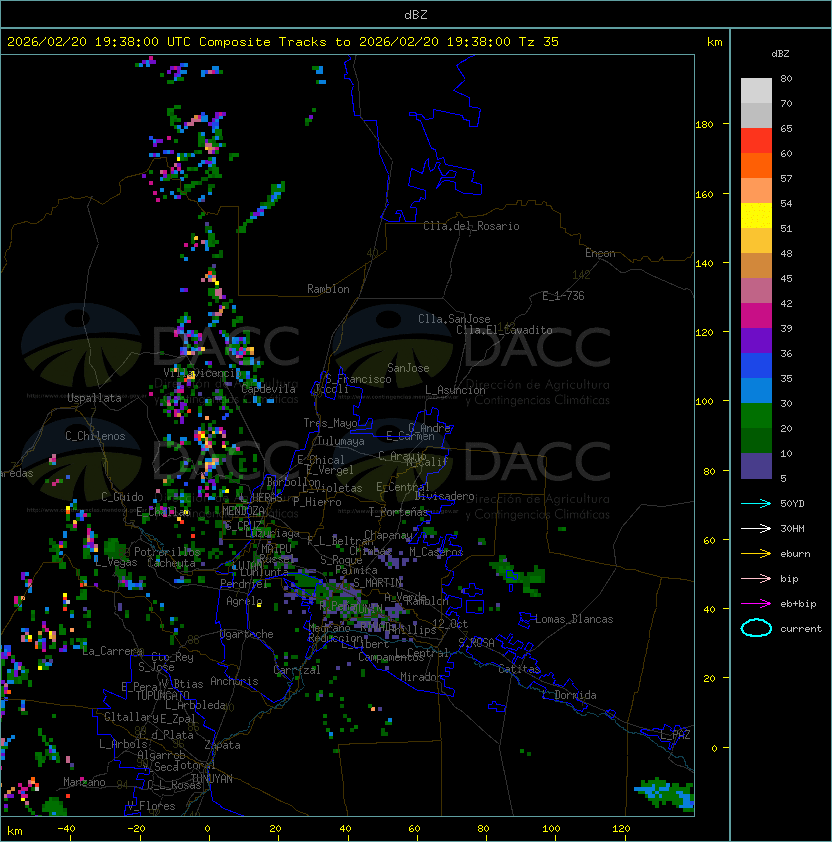Click the 'Lomas_Blancas' map label
Screen dimensions: 832x842
click(x=574, y=619)
